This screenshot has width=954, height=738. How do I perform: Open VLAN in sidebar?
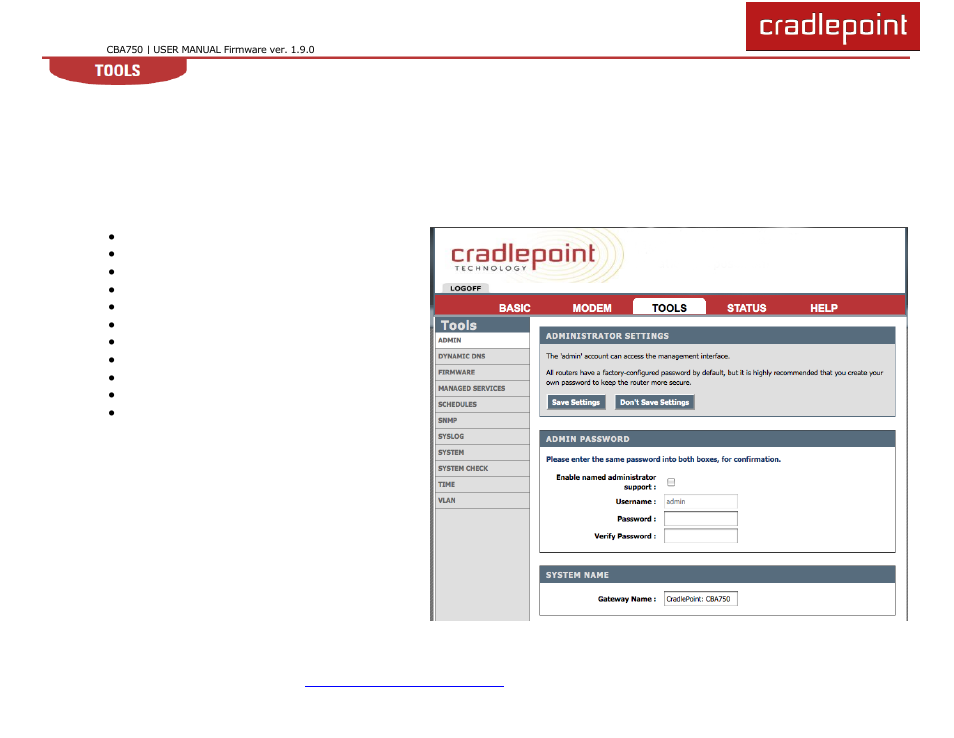pyautogui.click(x=482, y=501)
